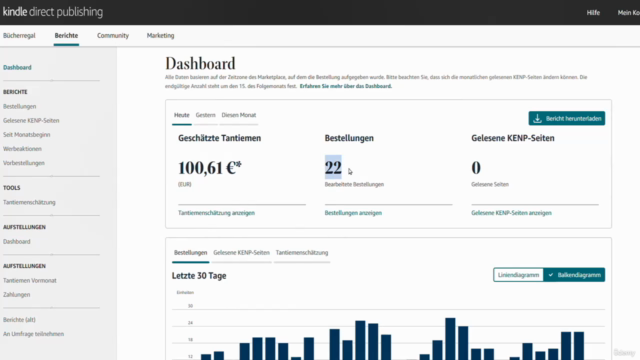Image resolution: width=640 pixels, height=360 pixels.
Task: Click the Letzte 30 Tage heading
Action: 199,276
